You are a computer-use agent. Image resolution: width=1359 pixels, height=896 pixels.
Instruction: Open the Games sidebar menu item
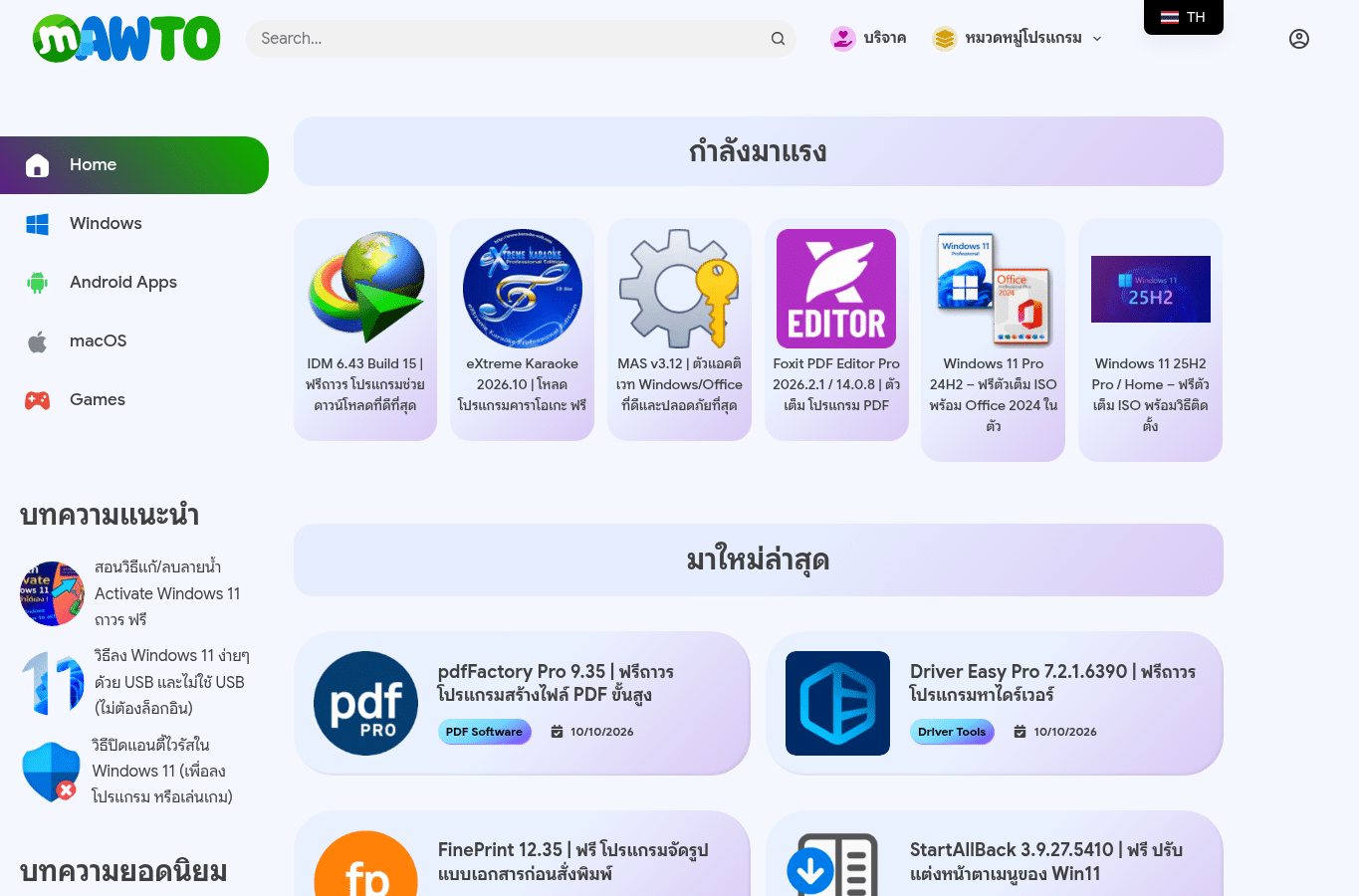[x=134, y=400]
